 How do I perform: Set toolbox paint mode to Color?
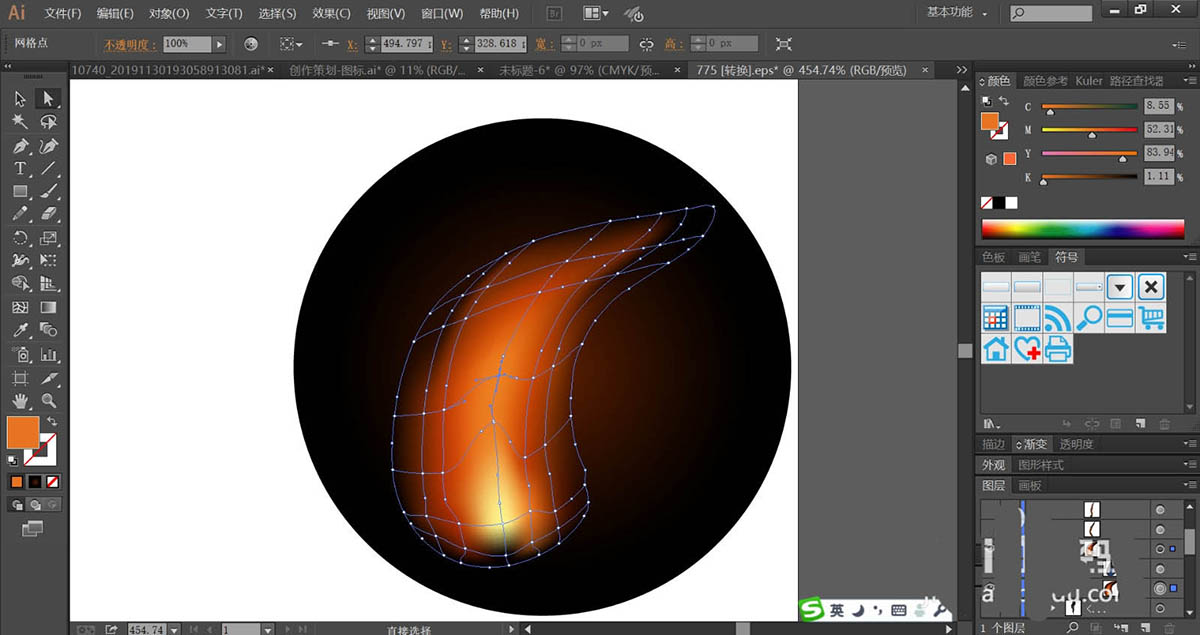[x=16, y=481]
